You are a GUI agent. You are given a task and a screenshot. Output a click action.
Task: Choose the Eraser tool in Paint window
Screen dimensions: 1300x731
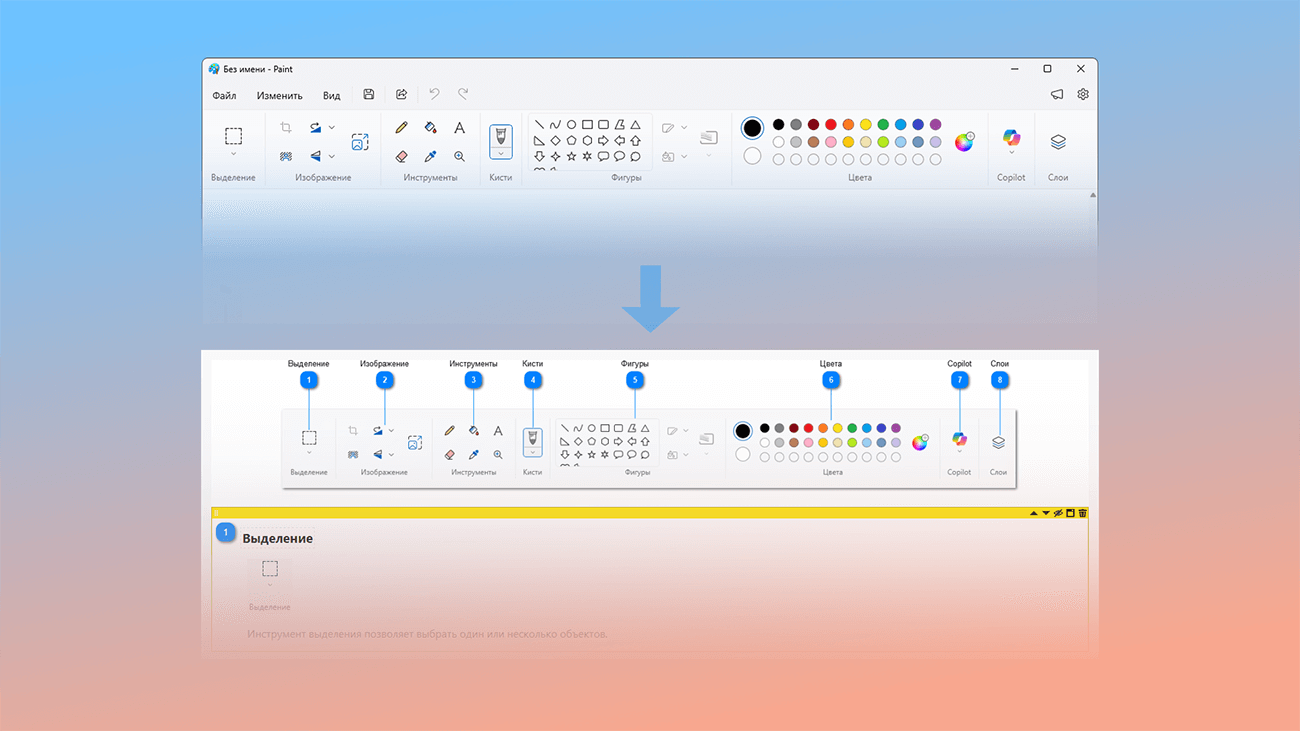pos(401,157)
